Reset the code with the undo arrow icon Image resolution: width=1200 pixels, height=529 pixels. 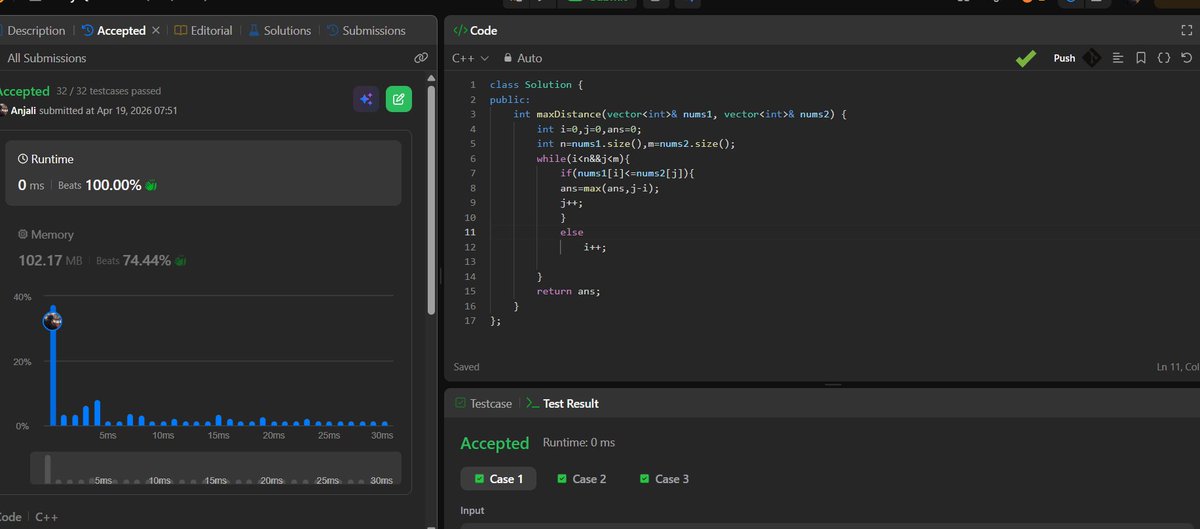(1186, 58)
